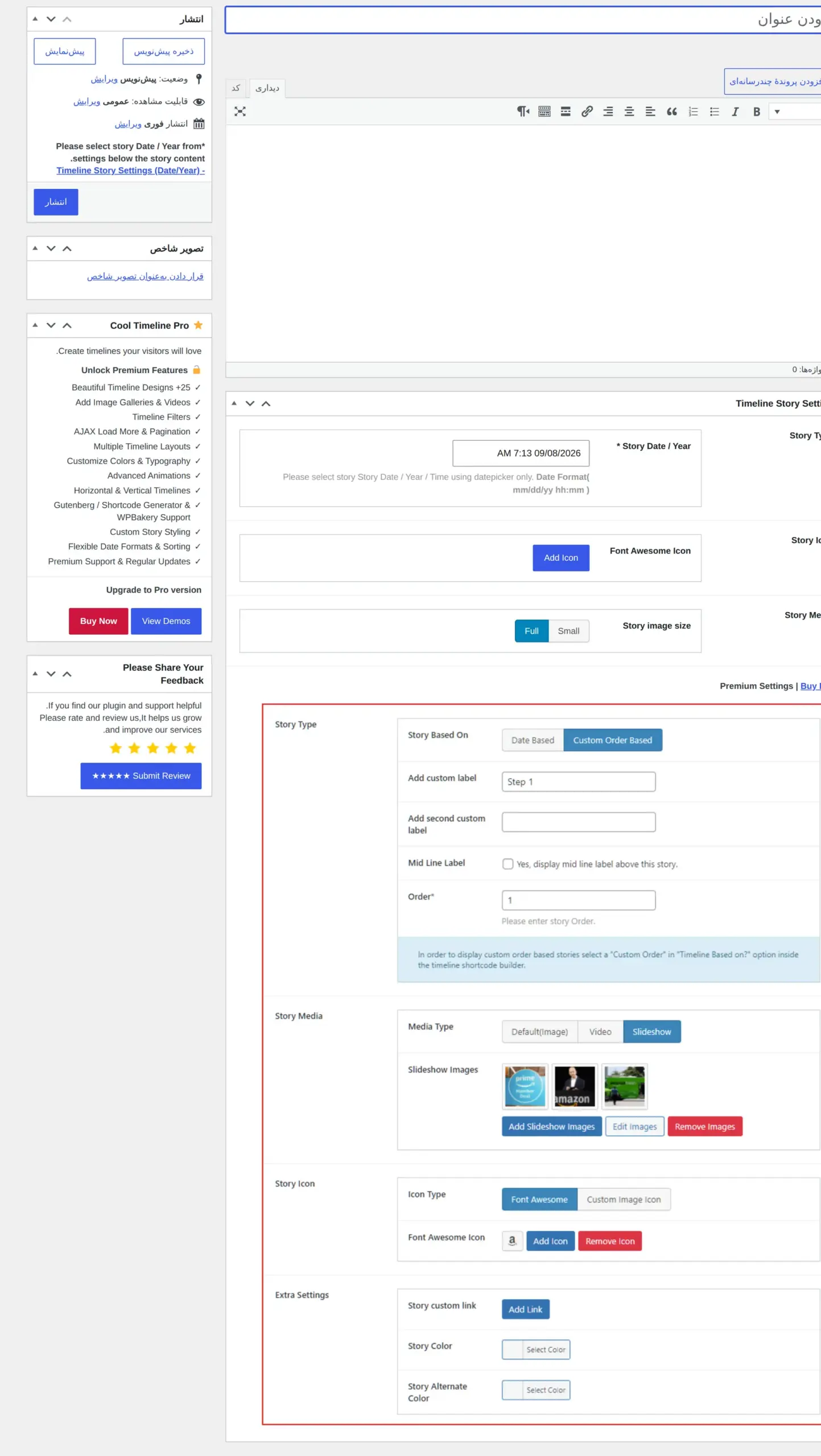Select Slideshow media type tab

[652, 1031]
